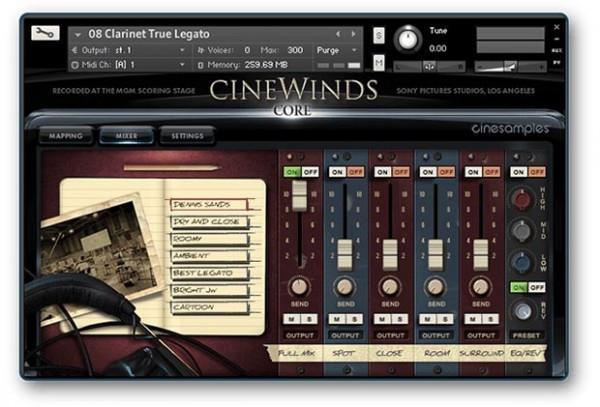Mute Full Mix channel with M button
This screenshot has height=407, width=600.
292,319
